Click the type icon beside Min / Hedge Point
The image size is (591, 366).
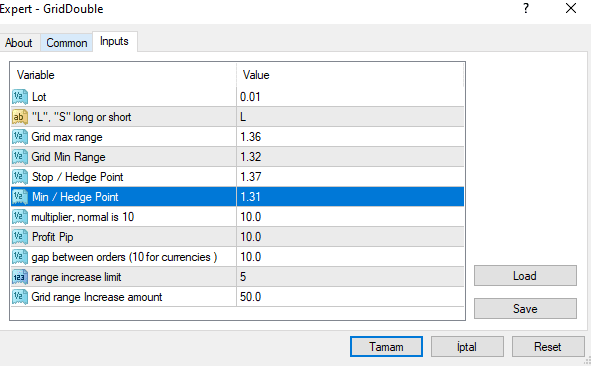pos(20,197)
